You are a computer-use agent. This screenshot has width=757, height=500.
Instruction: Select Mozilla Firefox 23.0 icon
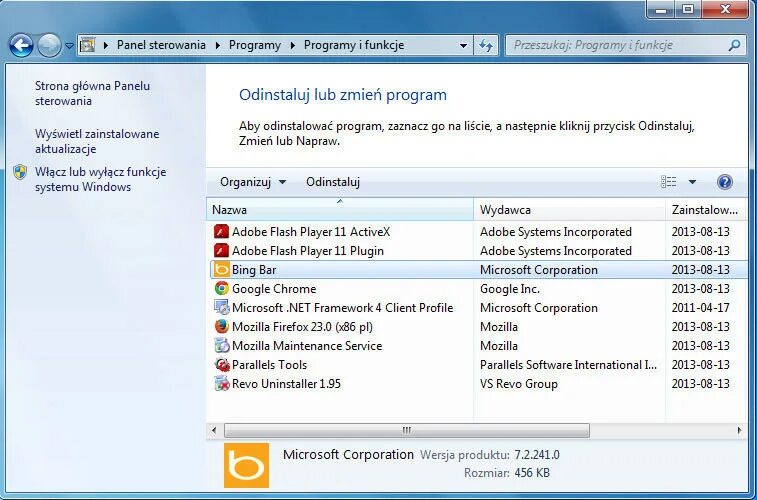221,326
